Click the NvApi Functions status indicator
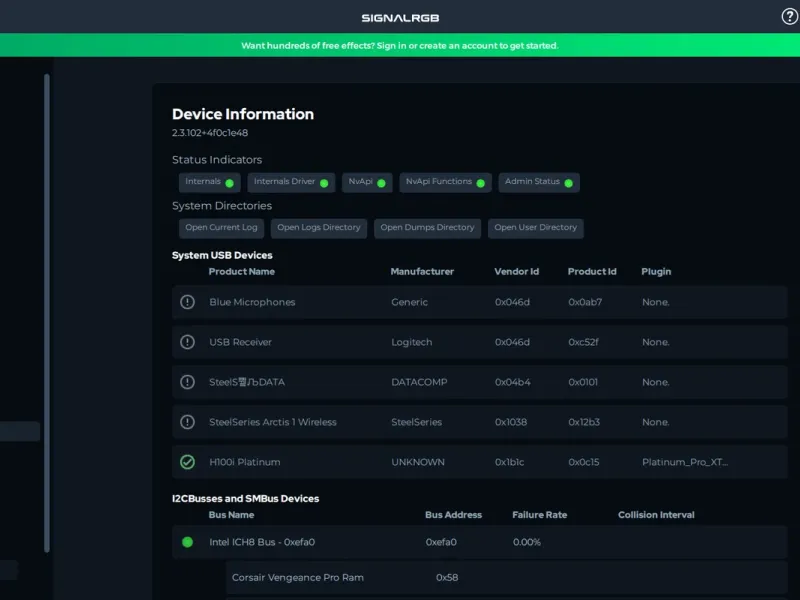This screenshot has width=800, height=600. [445, 182]
